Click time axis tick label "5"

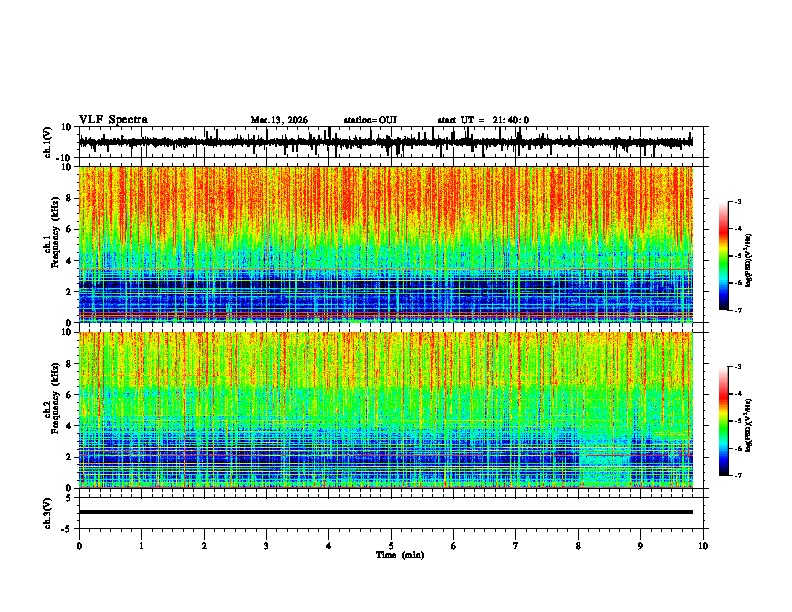(391, 546)
